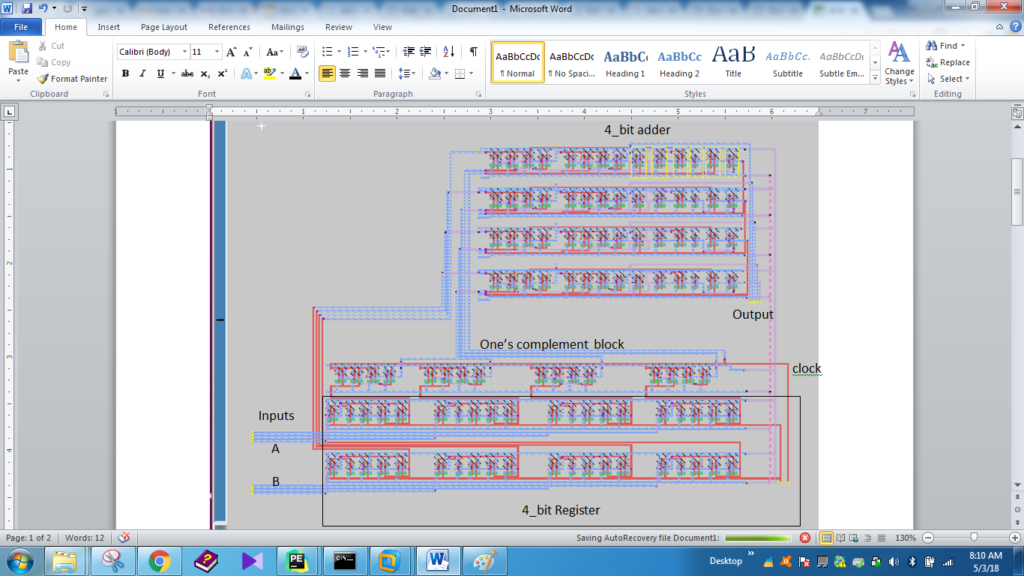Toggle strikethrough formatting
Viewport: 1024px width, 576px height.
pos(186,74)
